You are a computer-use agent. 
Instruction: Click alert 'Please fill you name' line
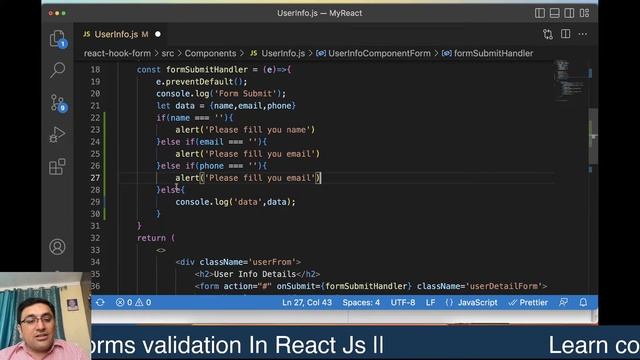point(245,130)
